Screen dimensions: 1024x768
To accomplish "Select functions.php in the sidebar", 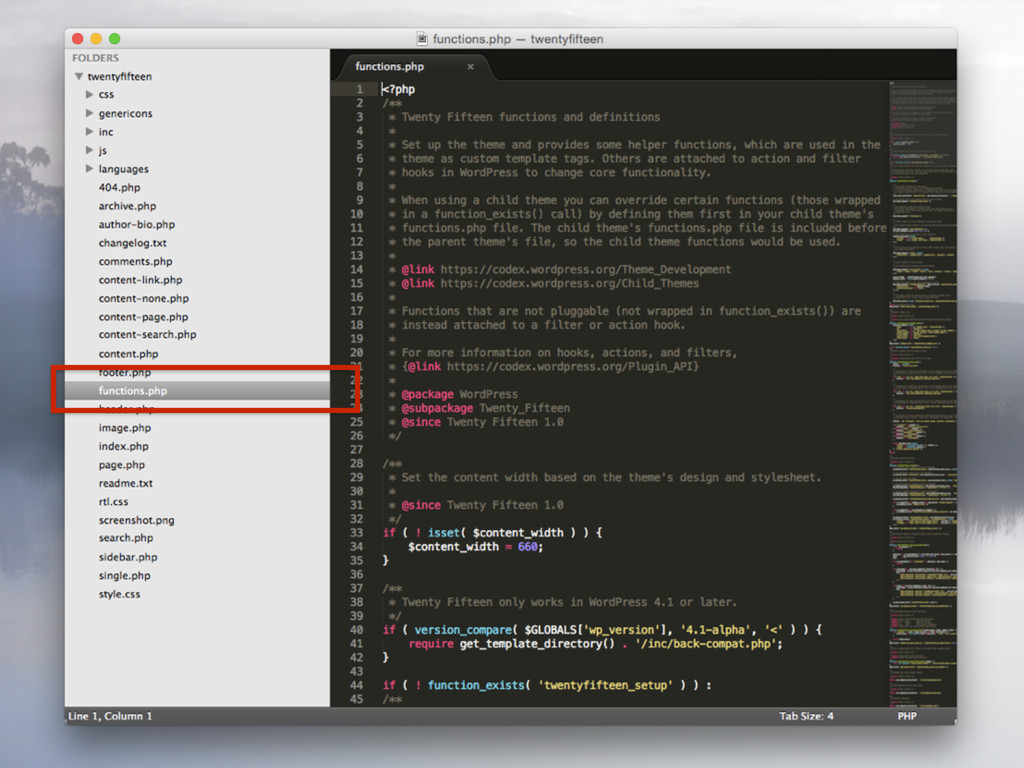I will pos(132,391).
